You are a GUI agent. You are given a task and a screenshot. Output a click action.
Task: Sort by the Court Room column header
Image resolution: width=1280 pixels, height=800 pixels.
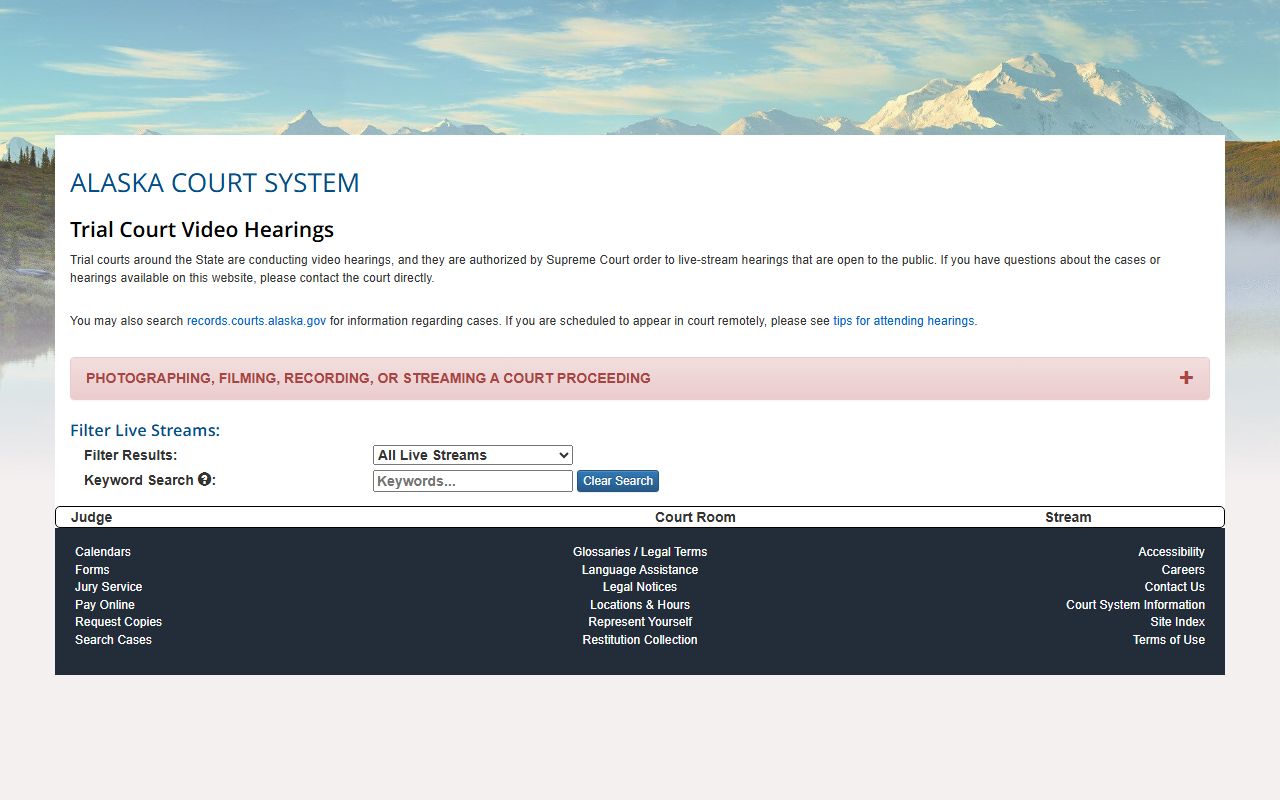pos(695,517)
